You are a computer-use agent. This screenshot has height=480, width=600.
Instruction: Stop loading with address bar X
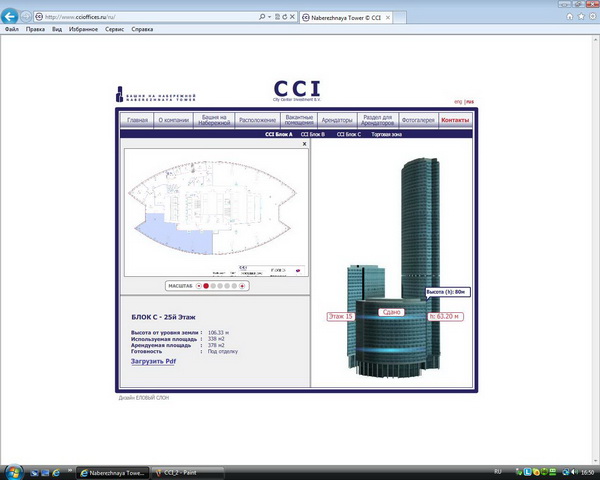[292, 17]
